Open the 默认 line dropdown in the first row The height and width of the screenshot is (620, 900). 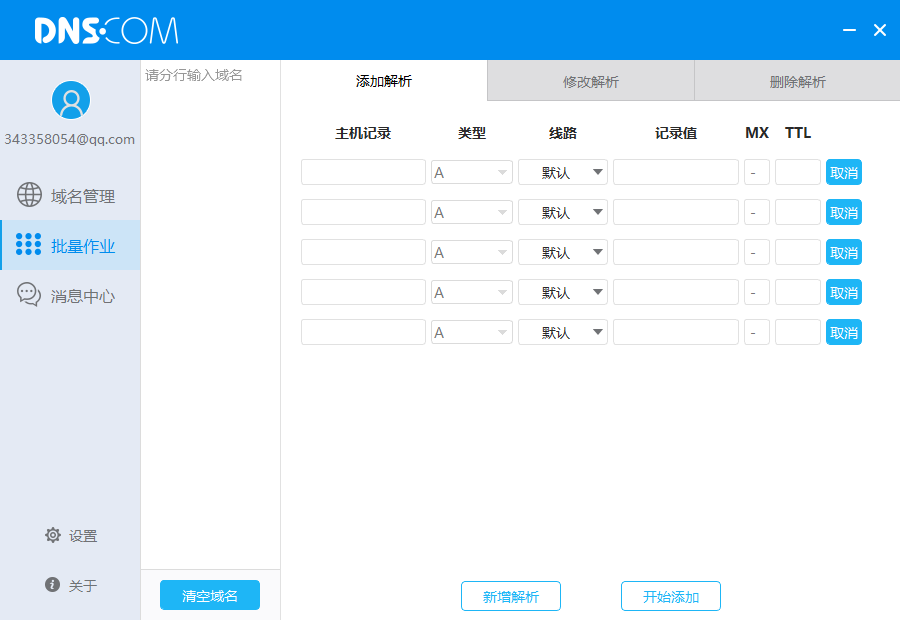tap(562, 171)
